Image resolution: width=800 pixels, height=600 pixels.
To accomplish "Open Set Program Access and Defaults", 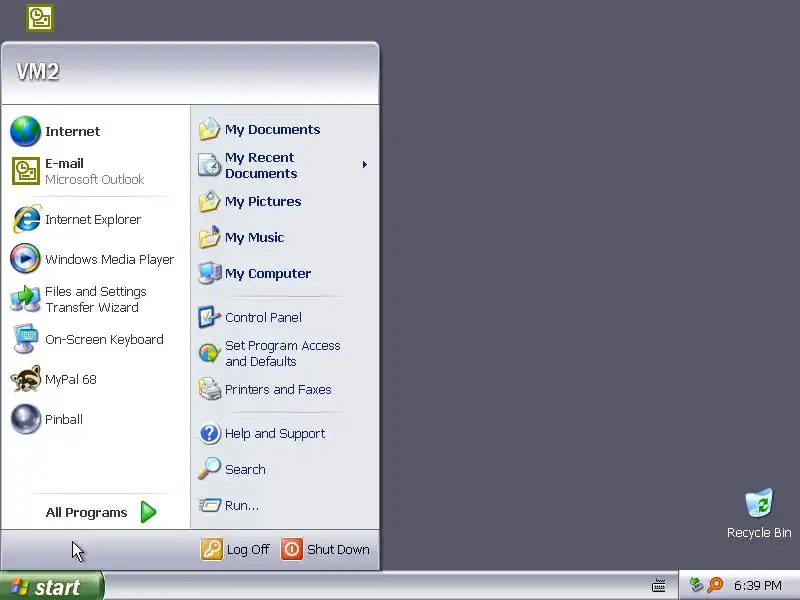I will pos(285,353).
